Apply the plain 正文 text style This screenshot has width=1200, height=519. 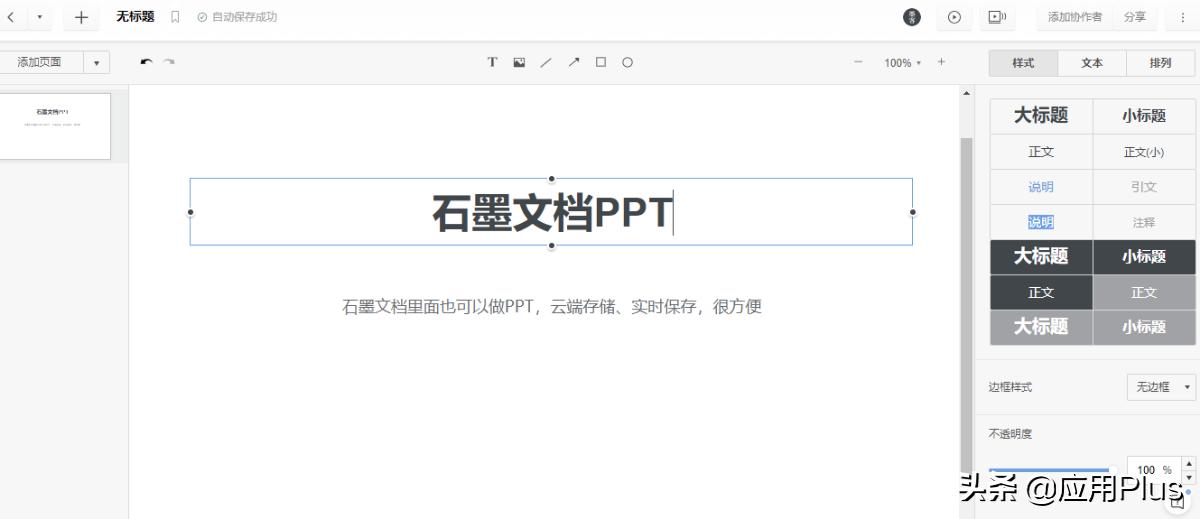click(x=1041, y=152)
